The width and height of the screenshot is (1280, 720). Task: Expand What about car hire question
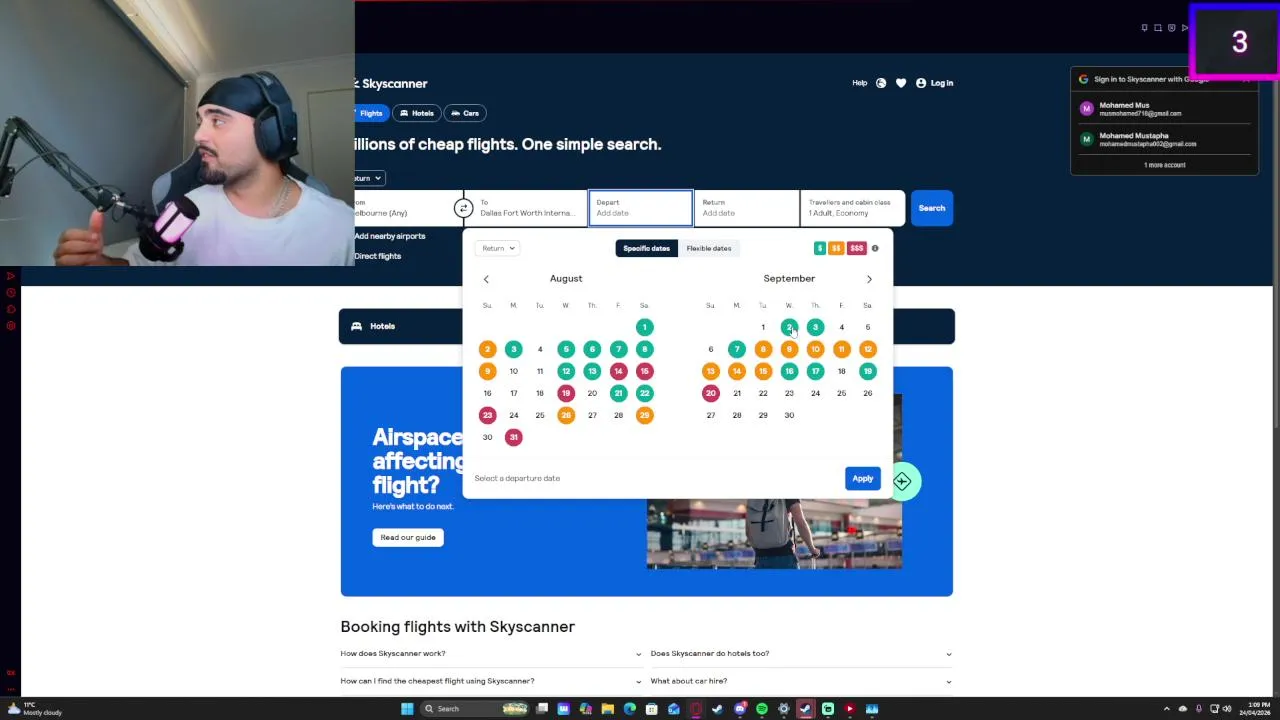click(801, 681)
